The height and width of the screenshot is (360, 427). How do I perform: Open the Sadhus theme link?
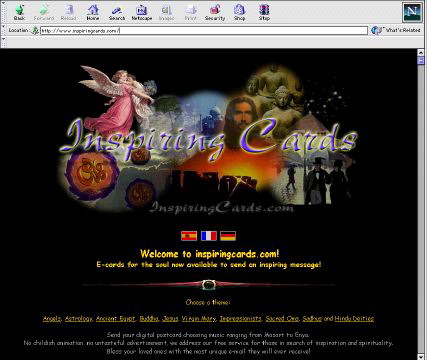pos(312,318)
